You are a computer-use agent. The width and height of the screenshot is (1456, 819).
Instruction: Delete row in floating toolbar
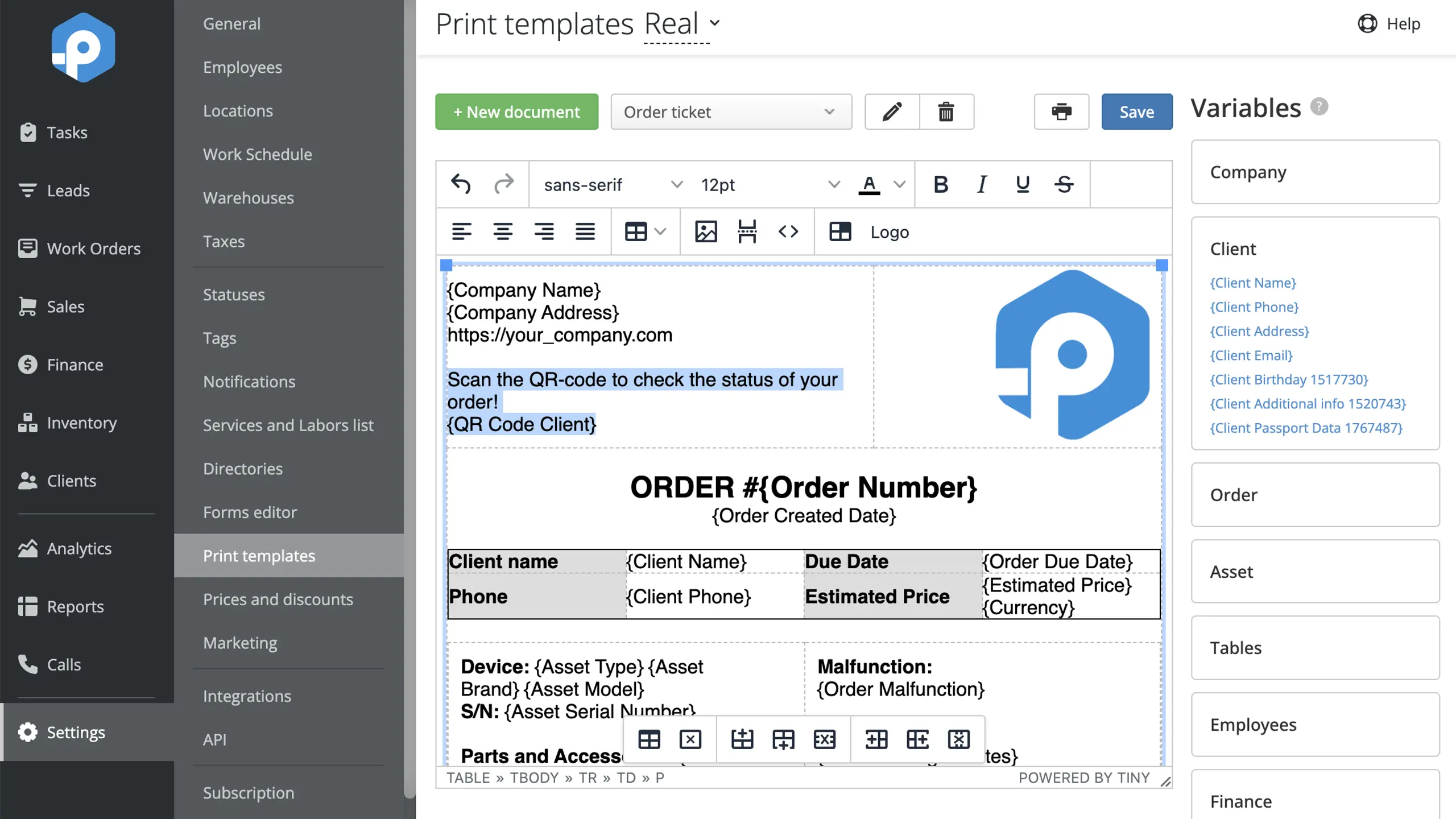click(825, 739)
